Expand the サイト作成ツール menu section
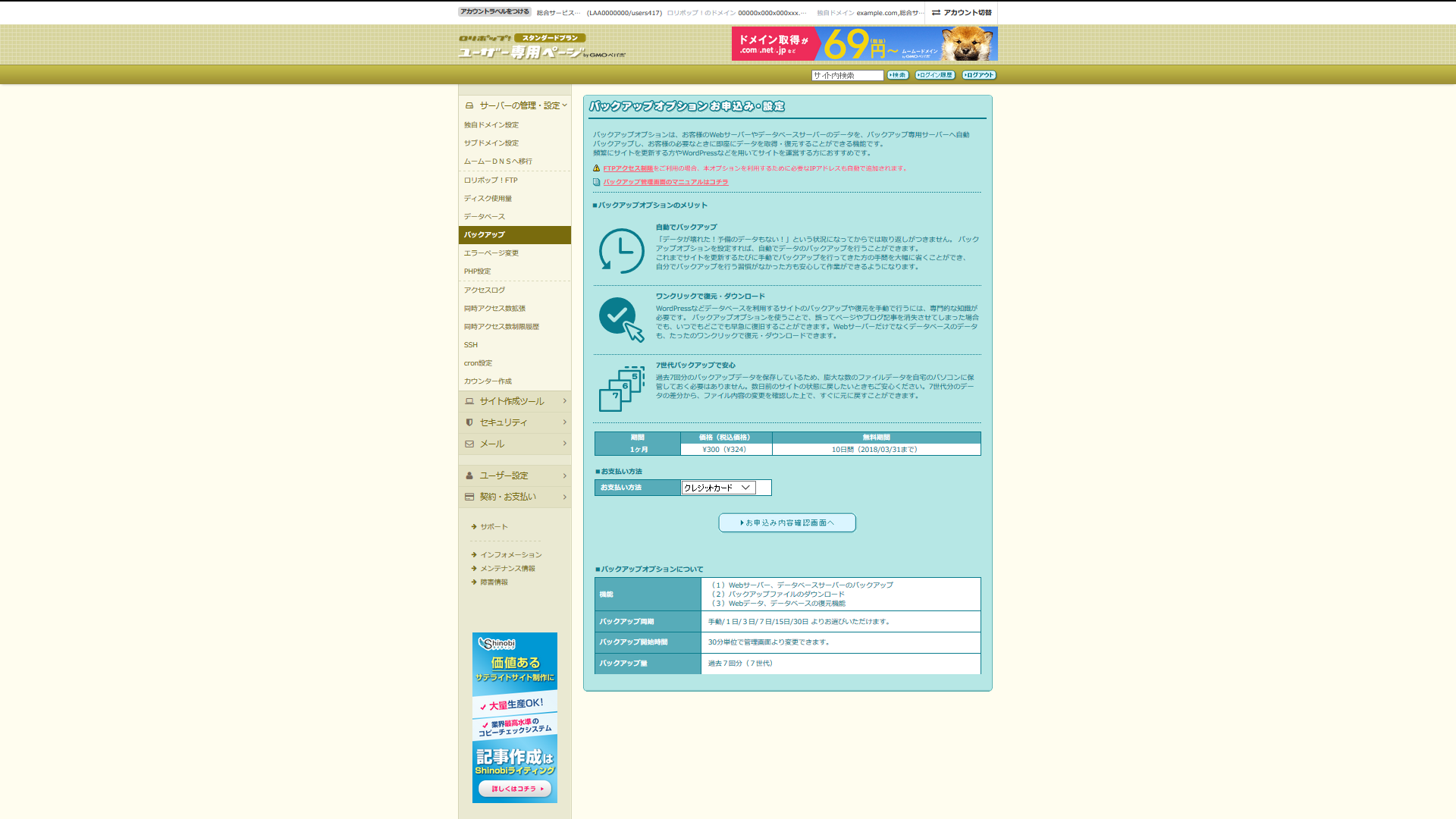 click(x=514, y=401)
